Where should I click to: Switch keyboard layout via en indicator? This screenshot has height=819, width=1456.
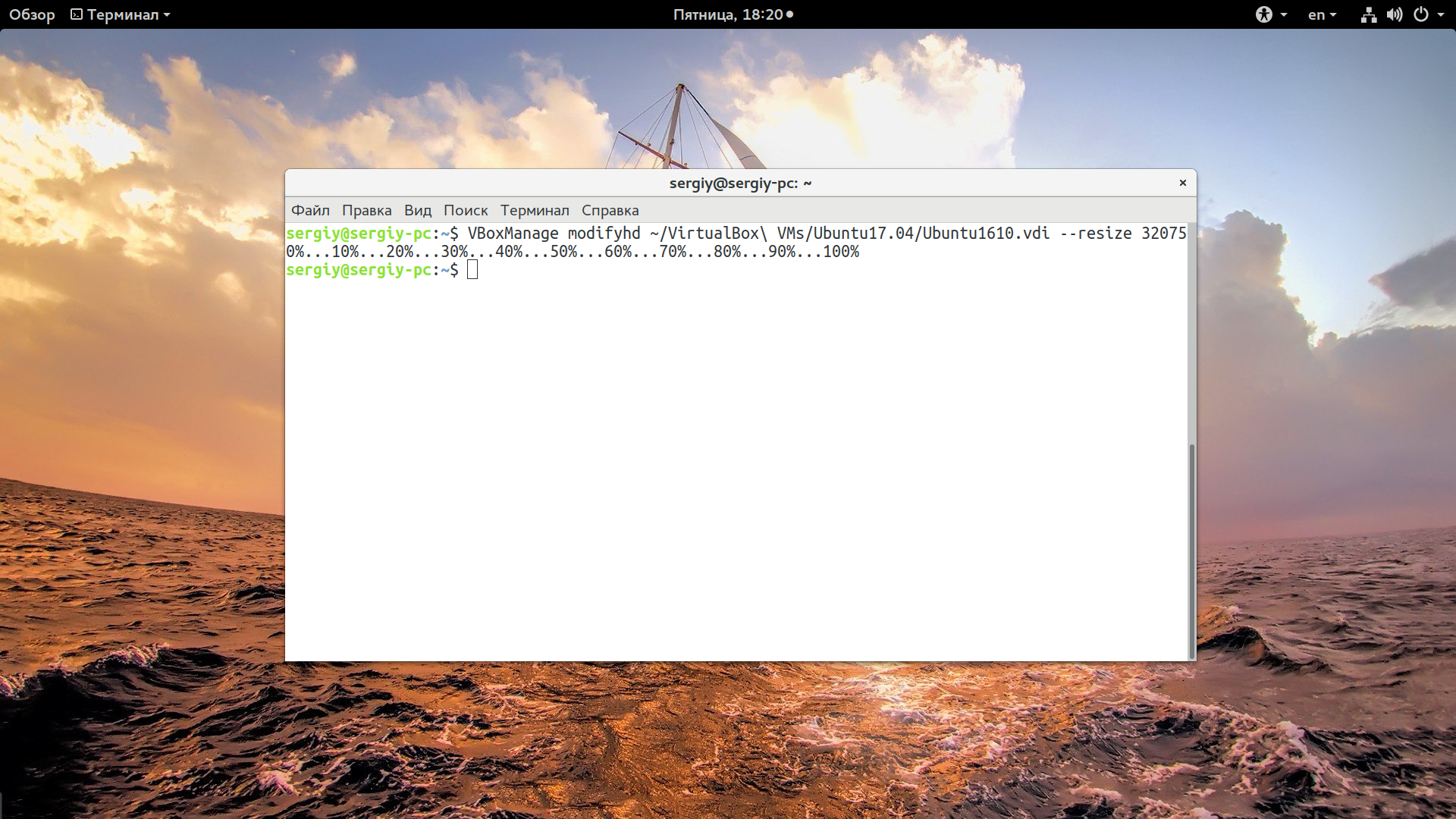(x=1322, y=14)
